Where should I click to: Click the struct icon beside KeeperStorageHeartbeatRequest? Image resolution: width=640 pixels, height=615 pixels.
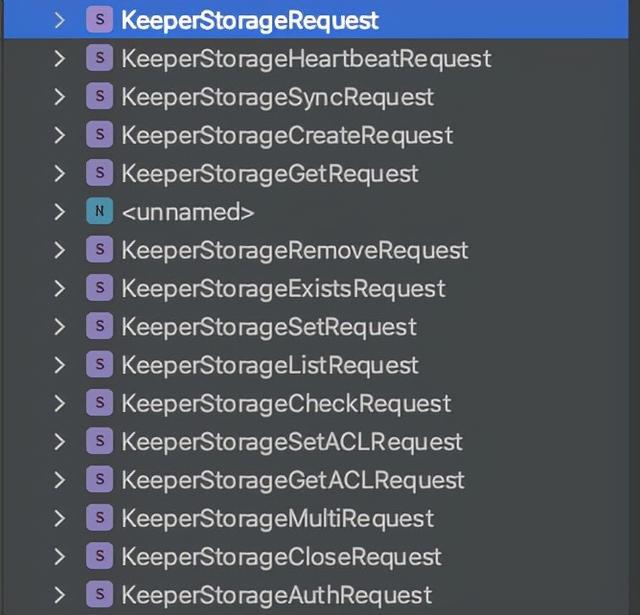(x=99, y=58)
